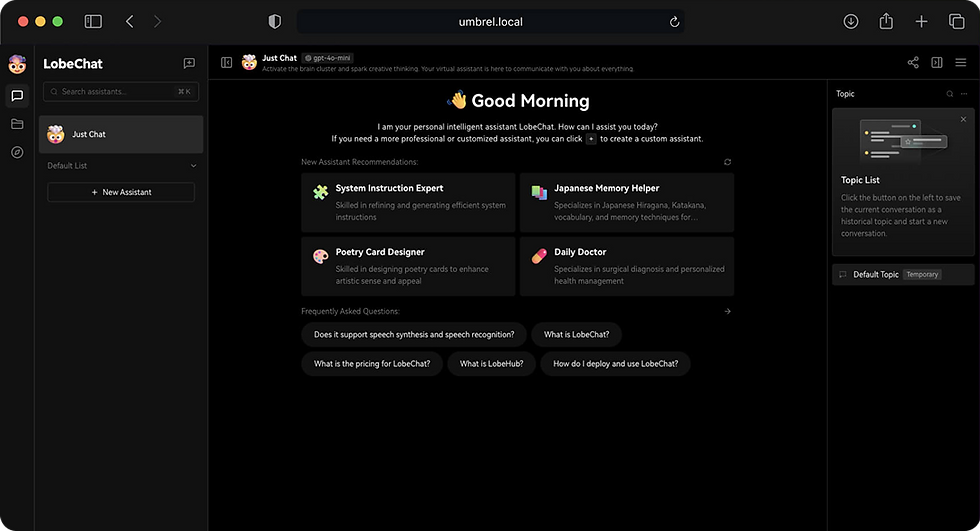Click the LobeChat title text
This screenshot has height=531, width=980.
(x=72, y=64)
